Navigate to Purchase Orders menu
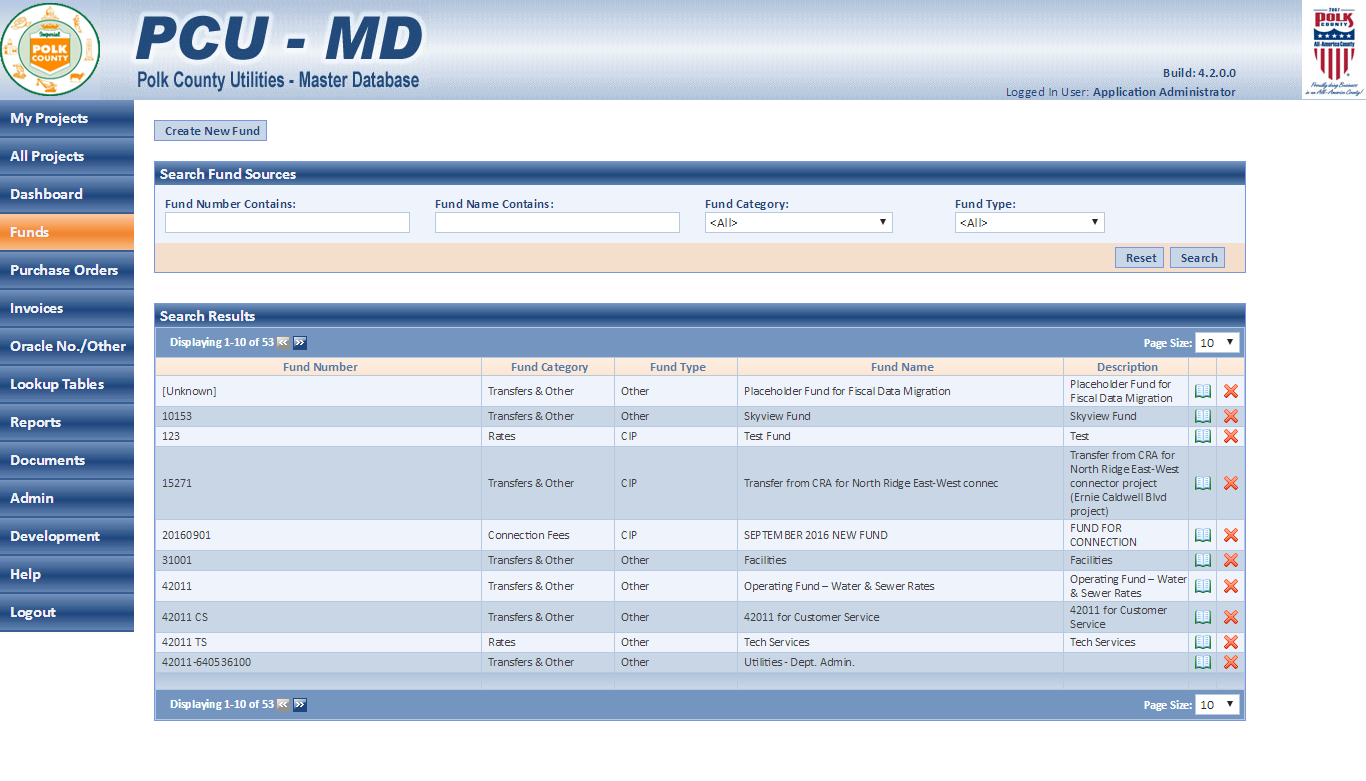Viewport: 1366px width, 781px height. click(x=66, y=270)
